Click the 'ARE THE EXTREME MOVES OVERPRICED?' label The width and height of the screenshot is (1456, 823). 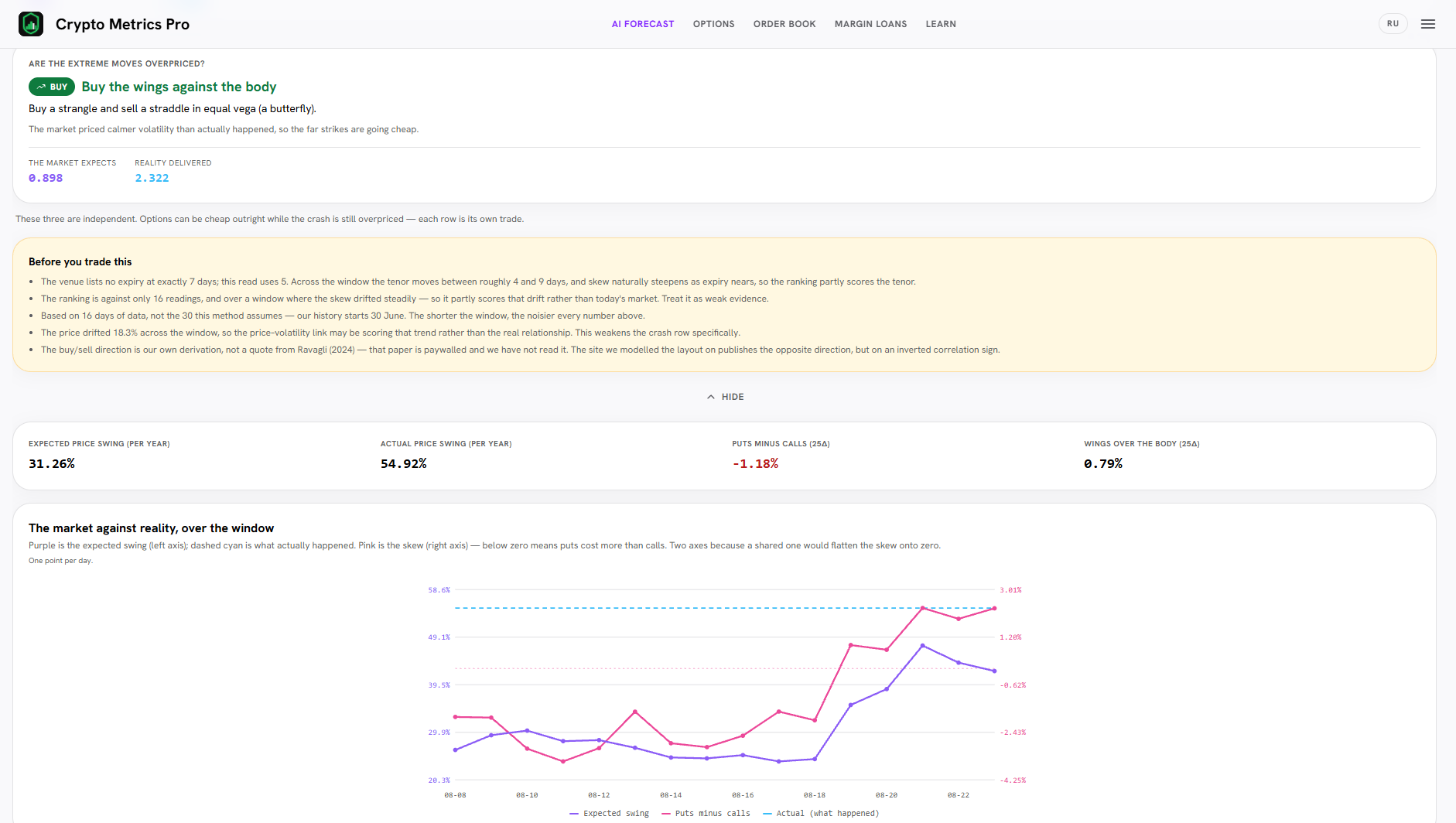tap(117, 63)
